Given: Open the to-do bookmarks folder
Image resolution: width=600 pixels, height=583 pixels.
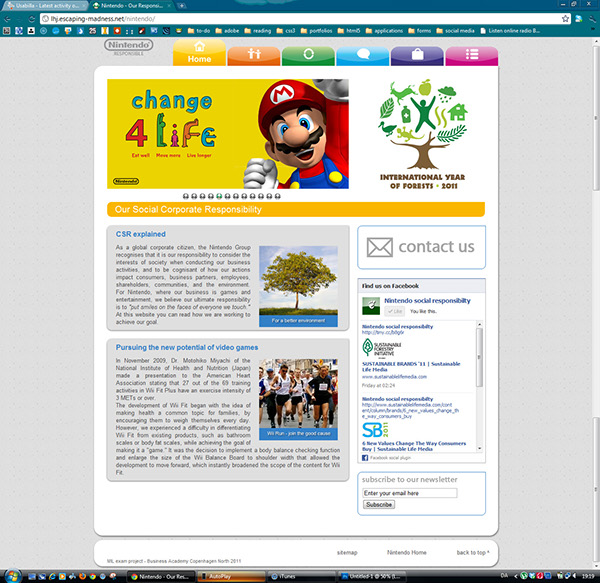Looking at the screenshot, I should (199, 31).
